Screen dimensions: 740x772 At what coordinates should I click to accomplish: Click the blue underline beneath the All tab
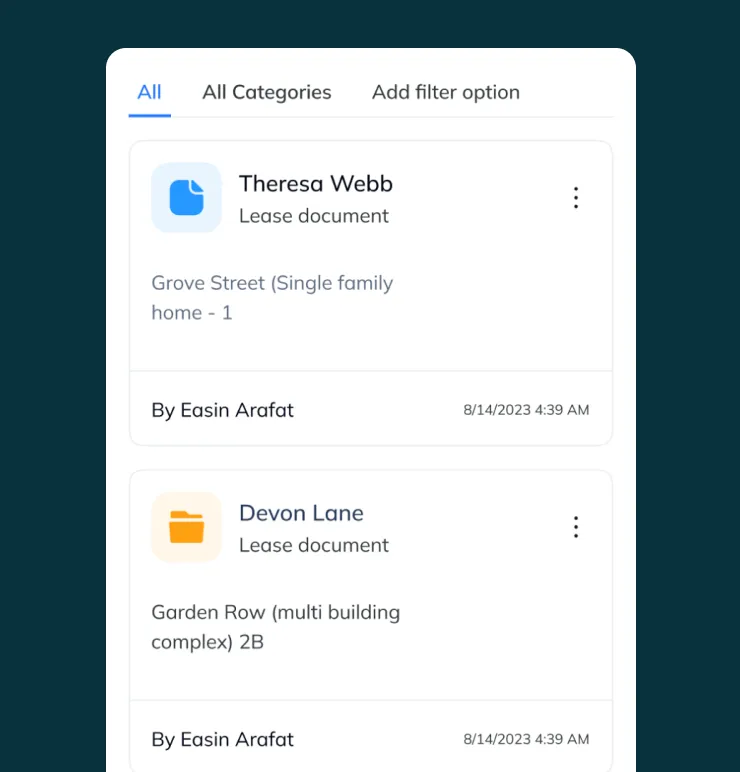pyautogui.click(x=149, y=115)
